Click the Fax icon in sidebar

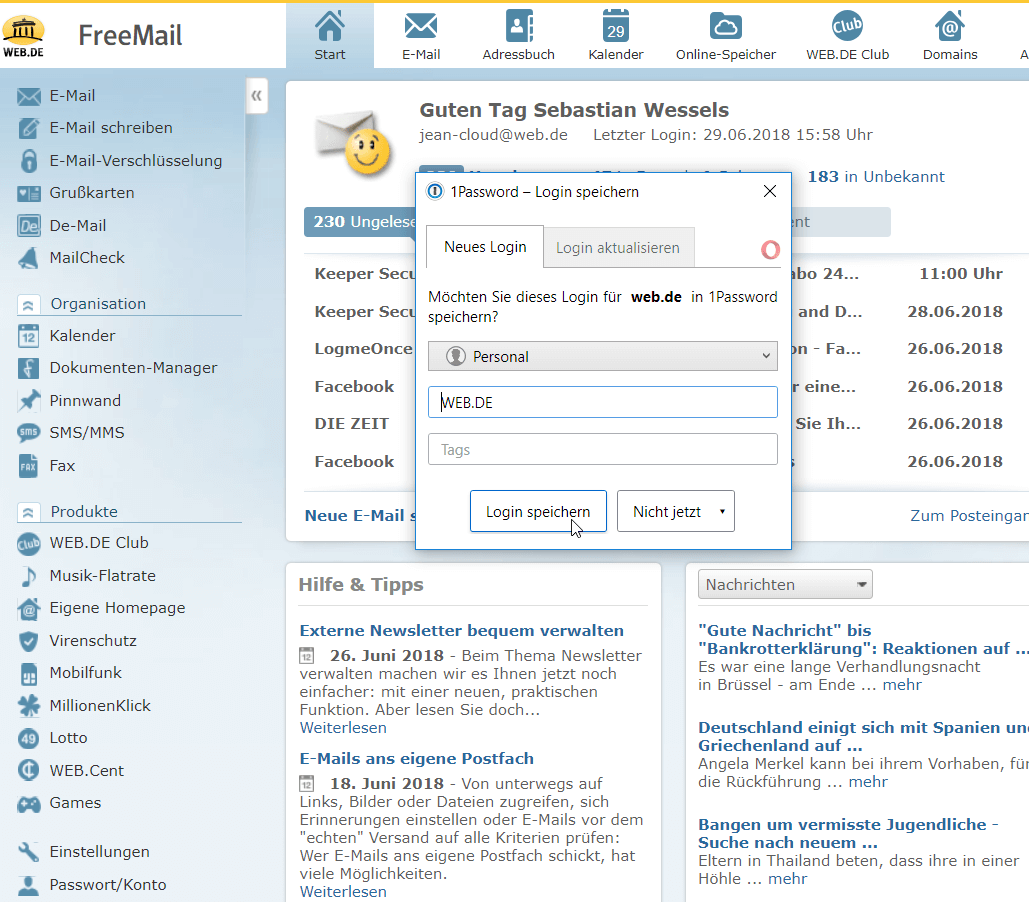click(28, 466)
